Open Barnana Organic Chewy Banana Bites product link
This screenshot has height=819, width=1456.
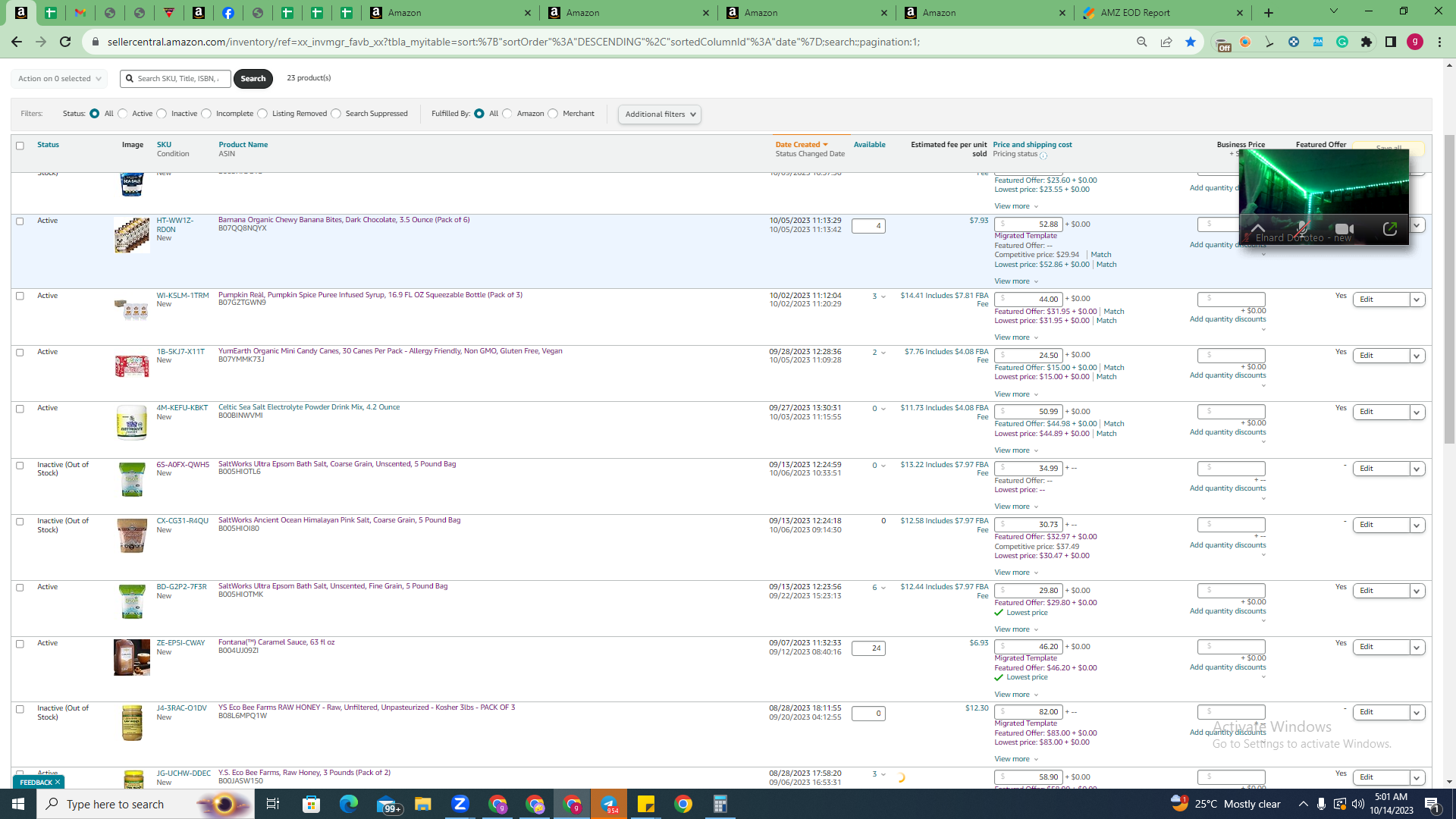click(x=344, y=220)
